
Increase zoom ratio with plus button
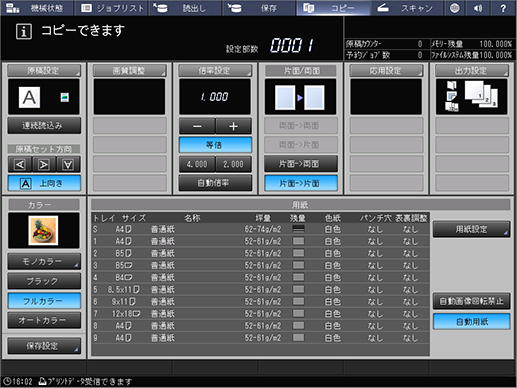coord(233,126)
